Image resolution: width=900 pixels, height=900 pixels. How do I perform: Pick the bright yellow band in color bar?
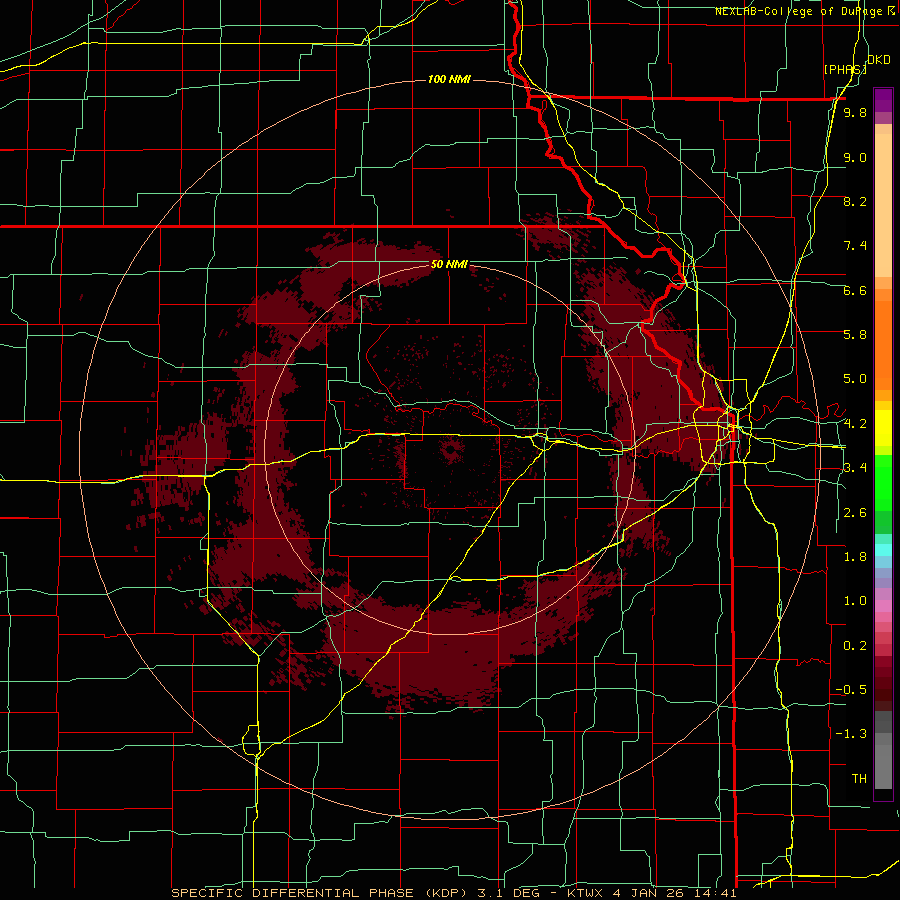click(x=883, y=428)
